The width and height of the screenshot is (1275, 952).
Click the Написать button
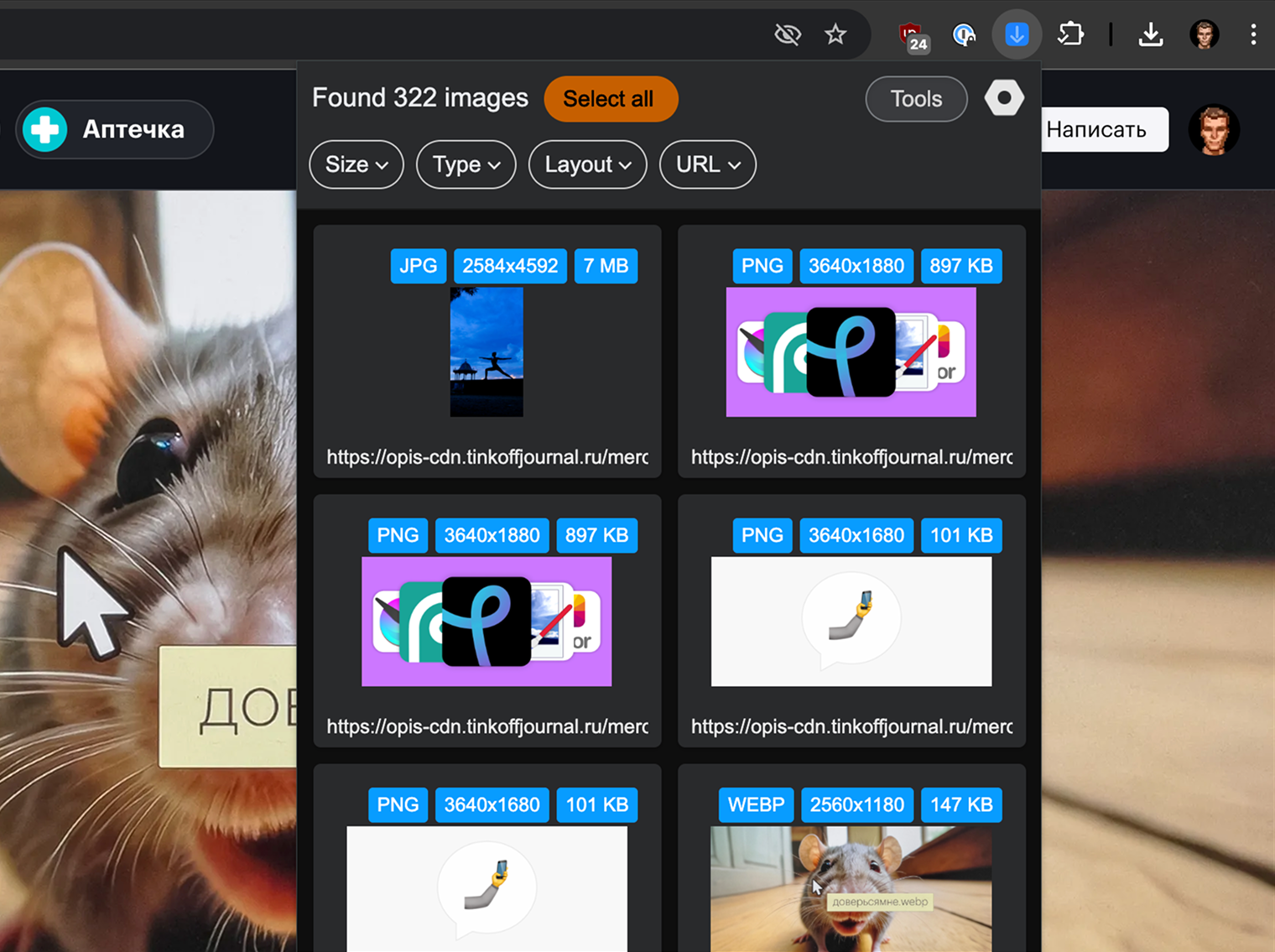(1104, 129)
